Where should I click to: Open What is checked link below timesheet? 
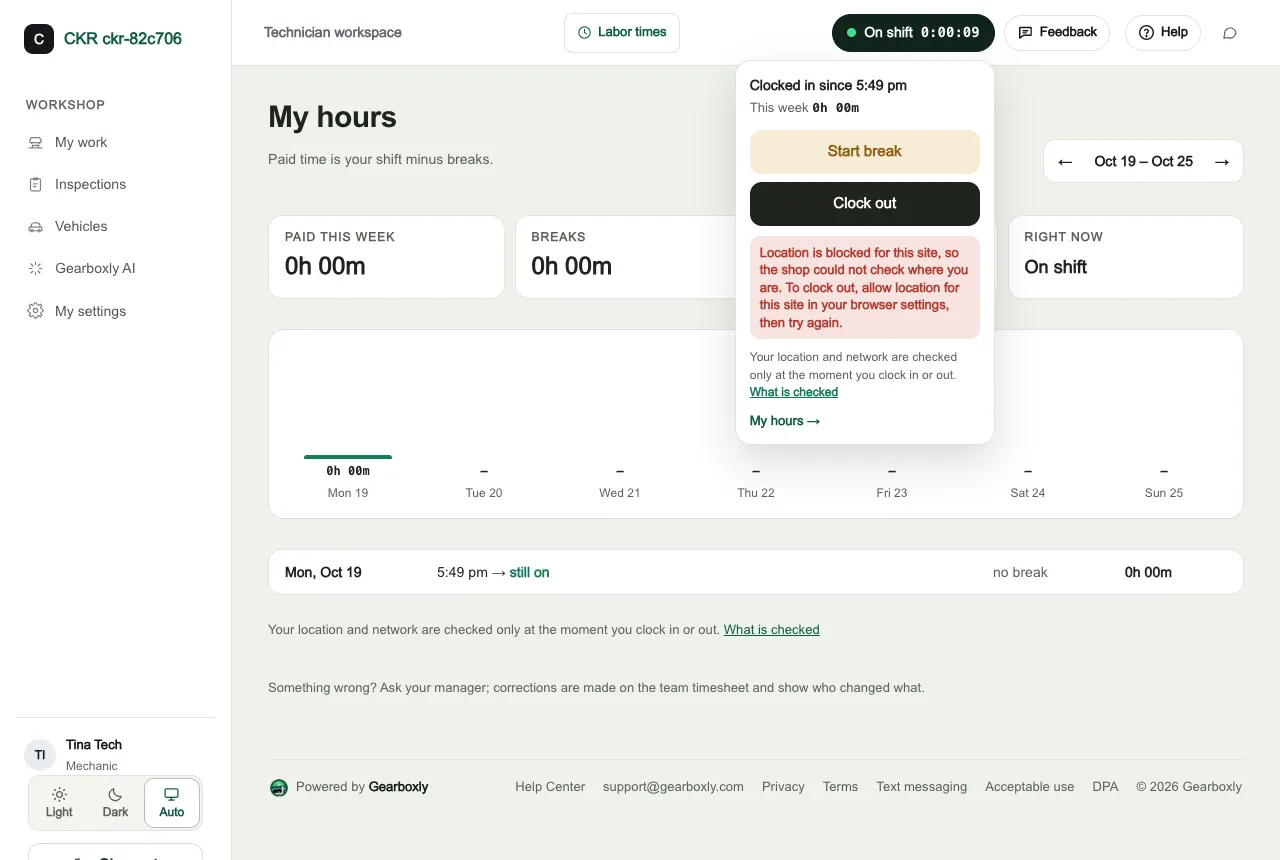772,630
